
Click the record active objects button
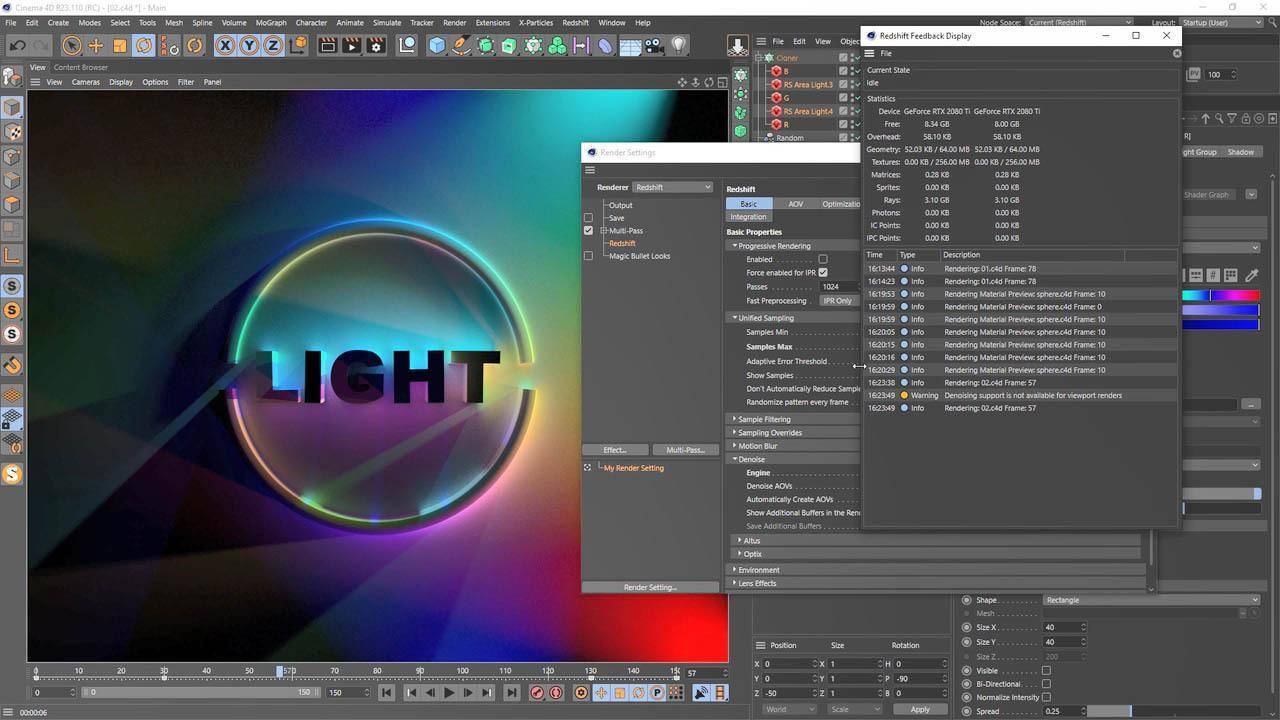point(537,692)
